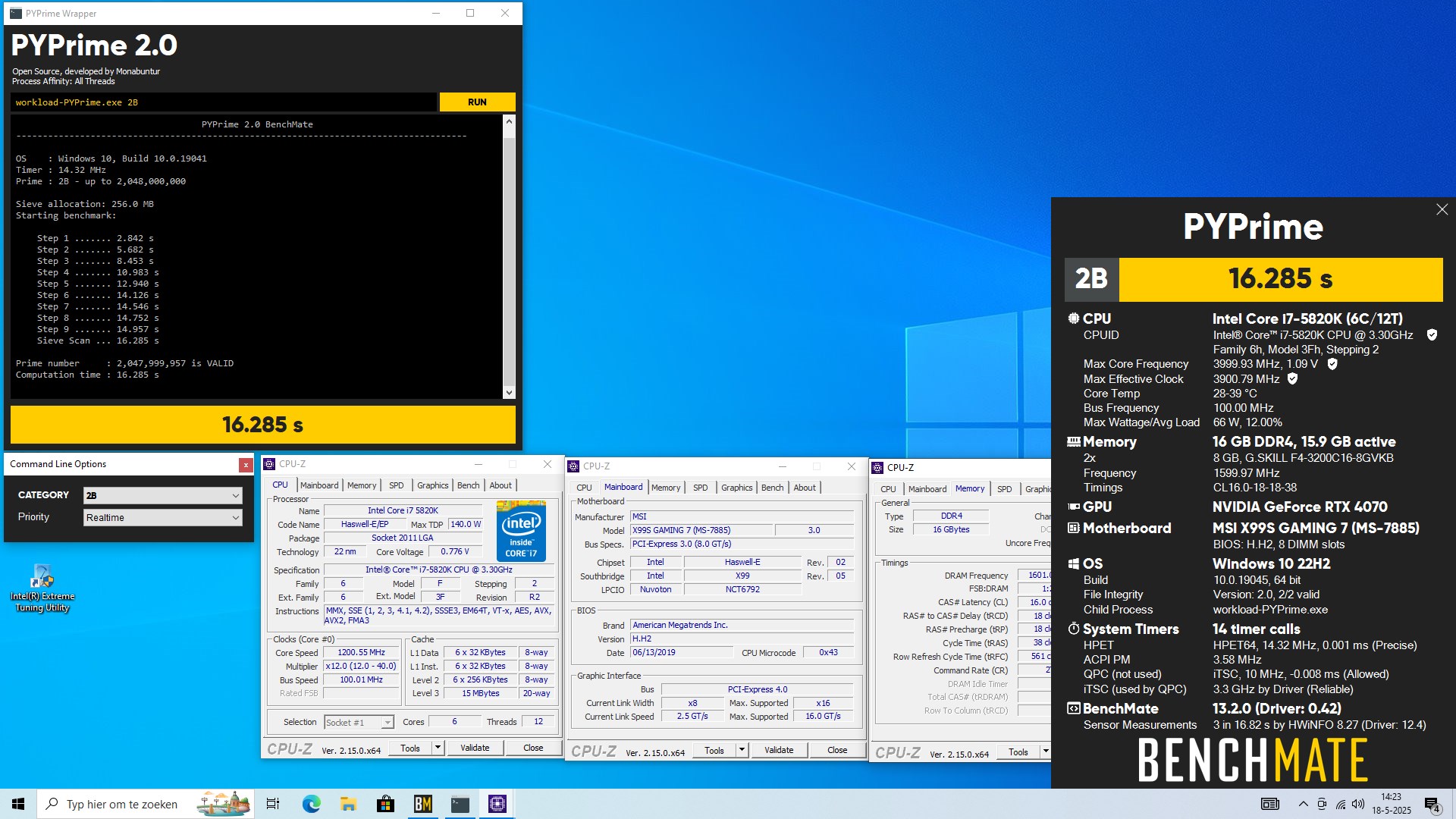Select SPD tab in third CPU-Z window
The width and height of the screenshot is (1456, 819).
coord(1005,489)
